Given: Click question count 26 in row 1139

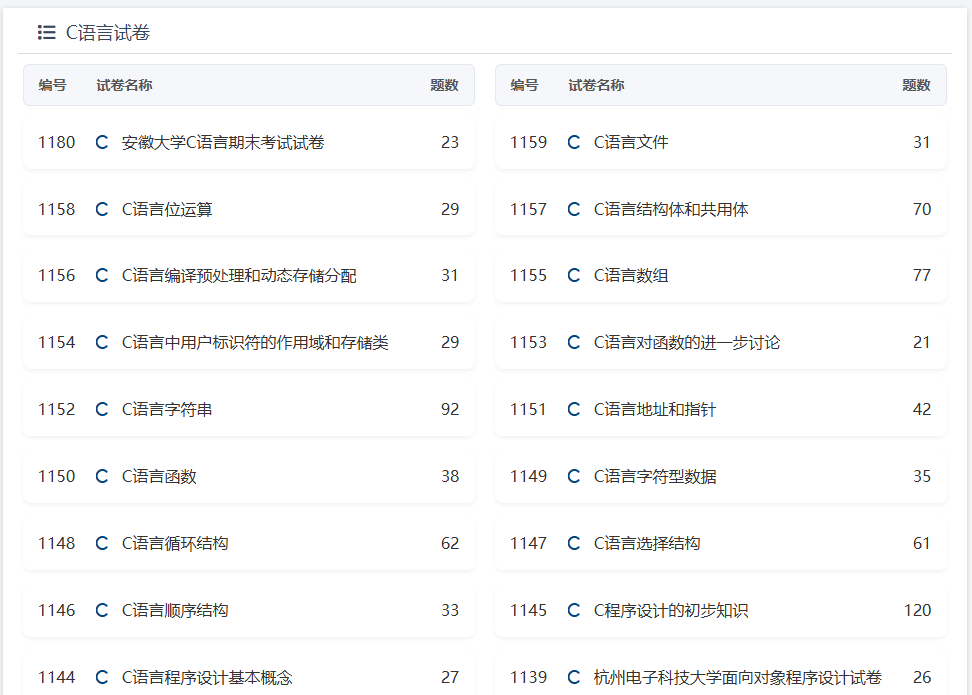Looking at the screenshot, I should coord(922,677).
